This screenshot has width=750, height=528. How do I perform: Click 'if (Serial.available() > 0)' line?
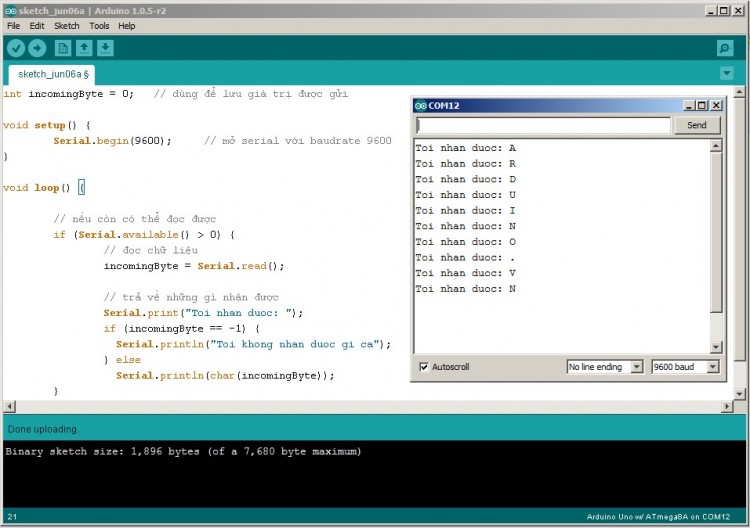click(144, 235)
